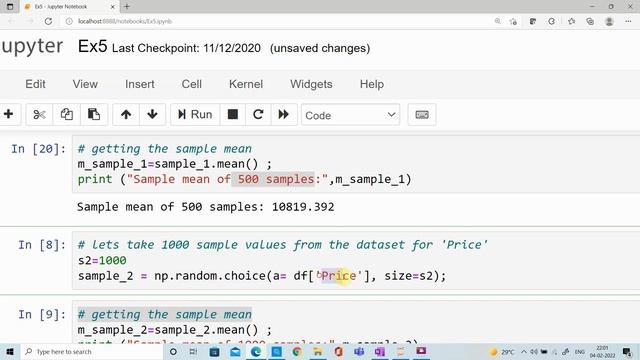The height and width of the screenshot is (360, 640).
Task: Click the Type here to search box
Action: (91, 351)
